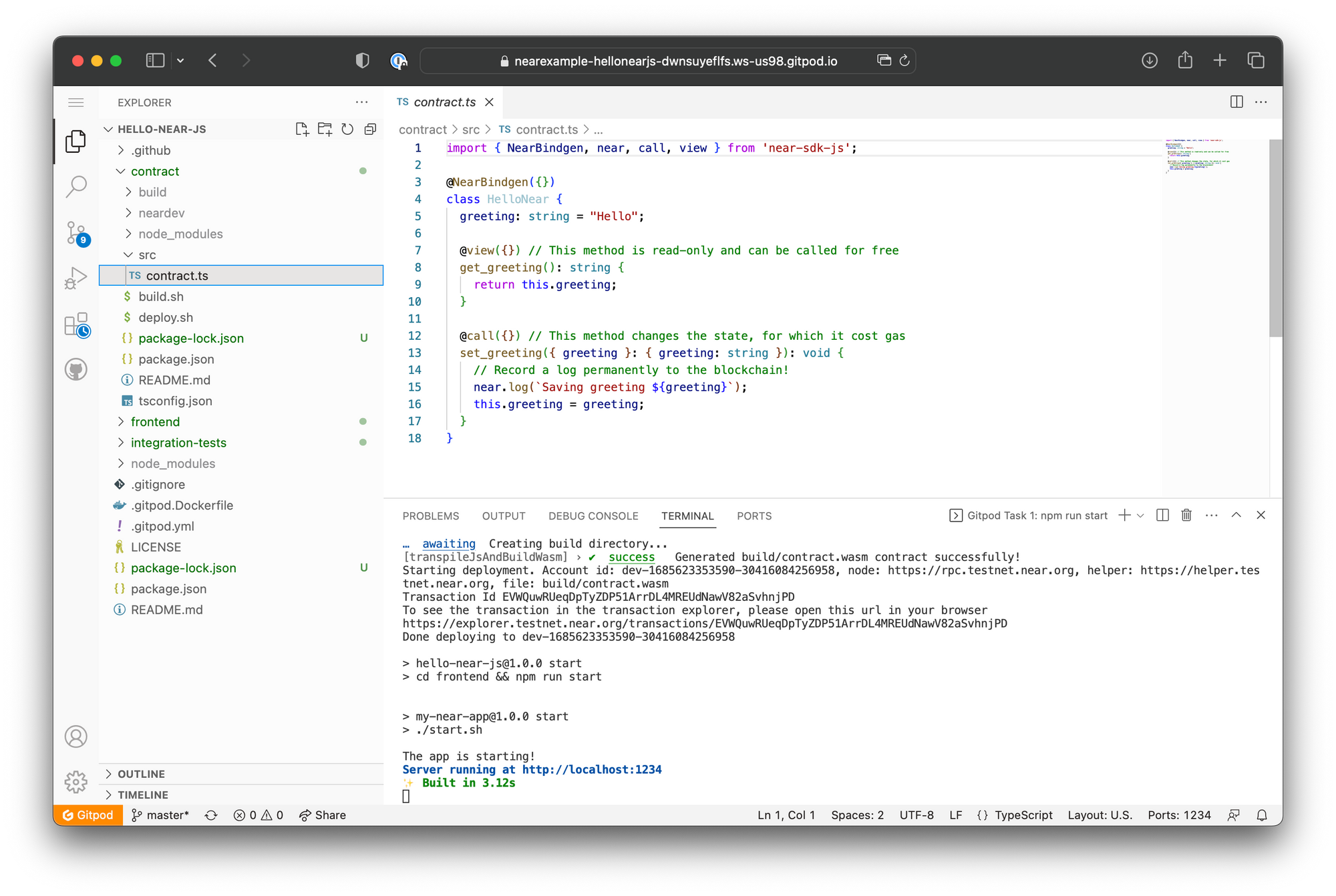This screenshot has height=896, width=1336.
Task: Open the Search view in activity bar
Action: pos(76,186)
